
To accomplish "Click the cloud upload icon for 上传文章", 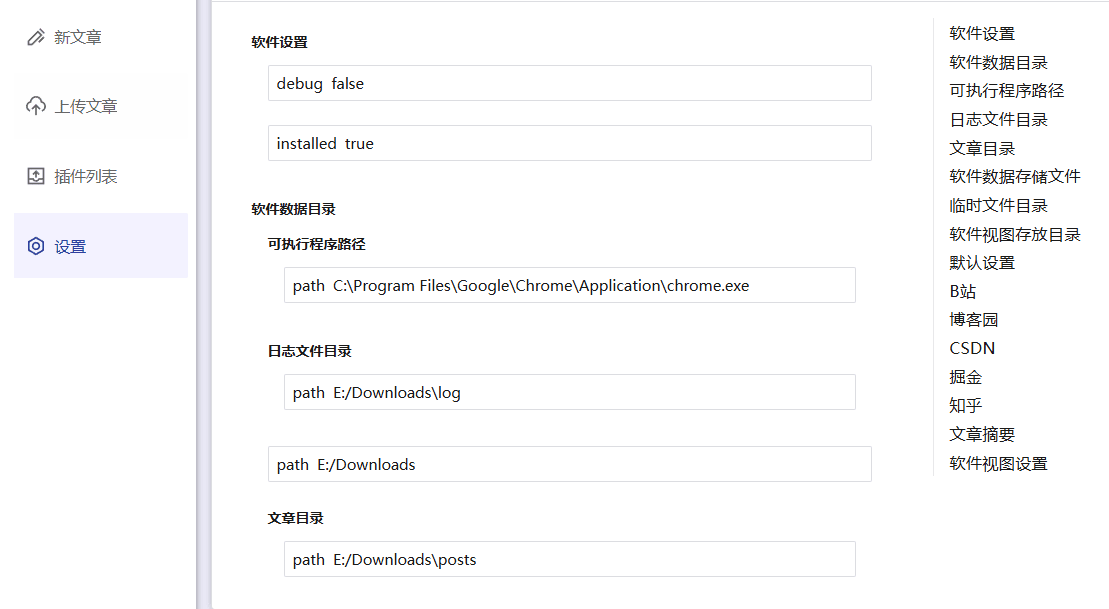I will point(36,106).
